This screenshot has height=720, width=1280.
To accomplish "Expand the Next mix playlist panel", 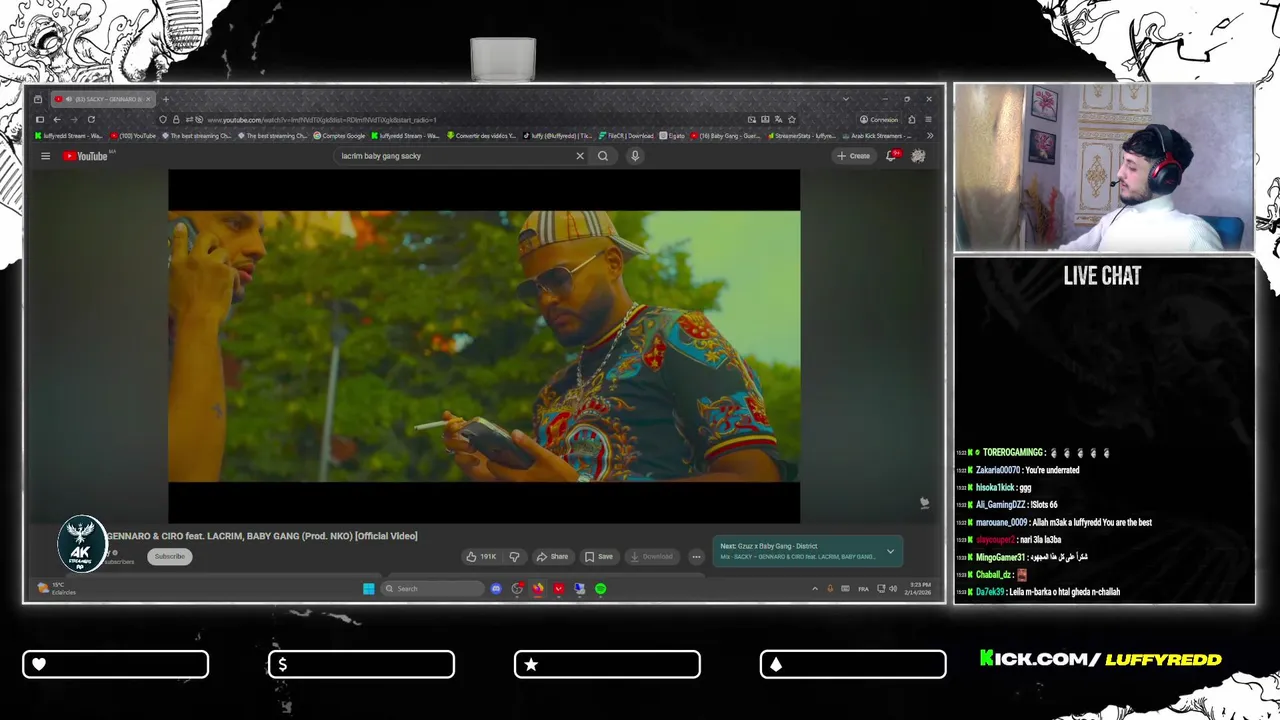I will point(890,551).
